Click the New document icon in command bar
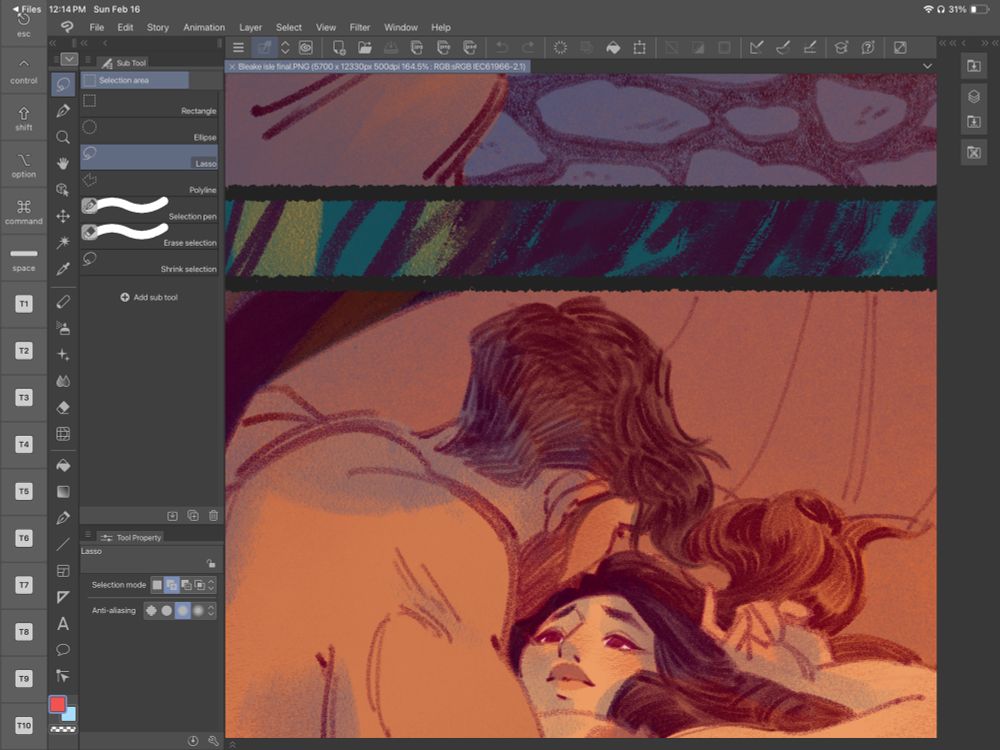The image size is (1000, 750). (x=339, y=48)
